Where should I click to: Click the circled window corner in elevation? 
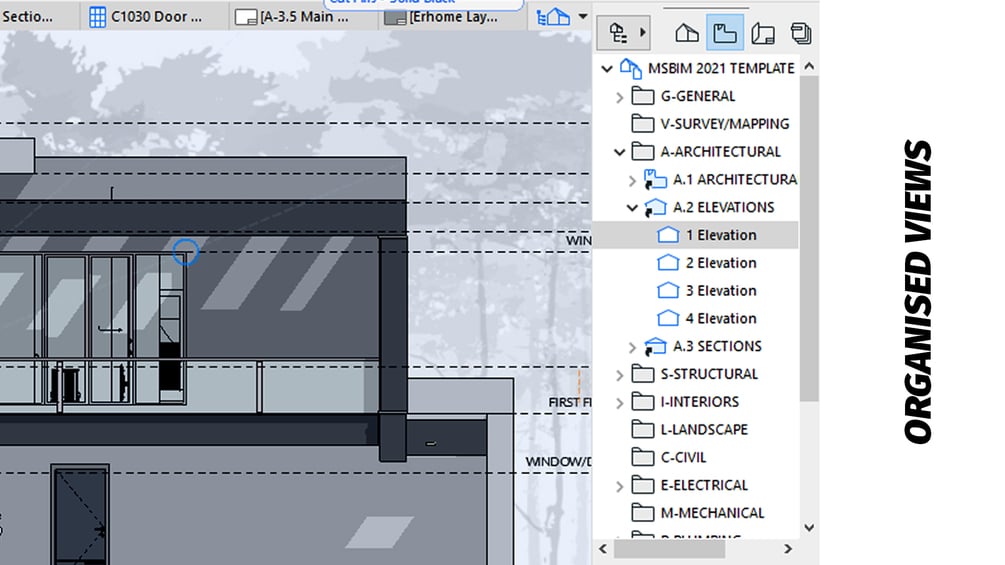186,252
